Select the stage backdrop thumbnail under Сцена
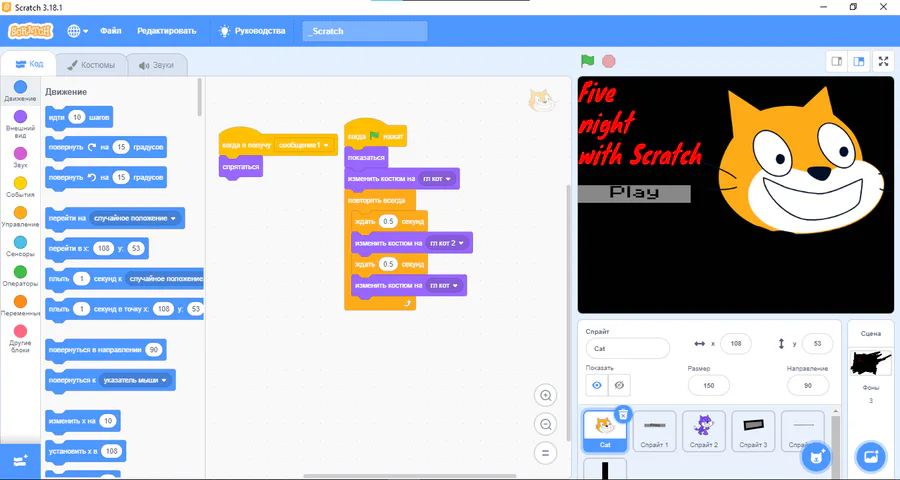Image resolution: width=900 pixels, height=480 pixels. (x=871, y=363)
